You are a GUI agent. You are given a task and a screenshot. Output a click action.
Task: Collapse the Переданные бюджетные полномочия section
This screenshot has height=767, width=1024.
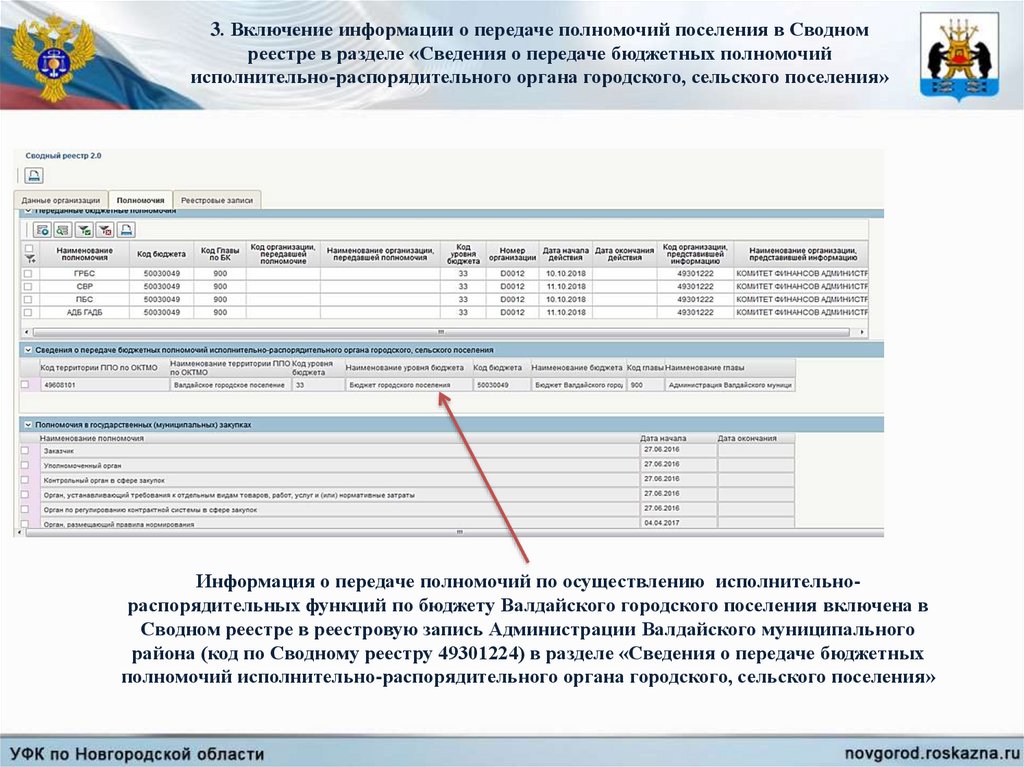(27, 211)
